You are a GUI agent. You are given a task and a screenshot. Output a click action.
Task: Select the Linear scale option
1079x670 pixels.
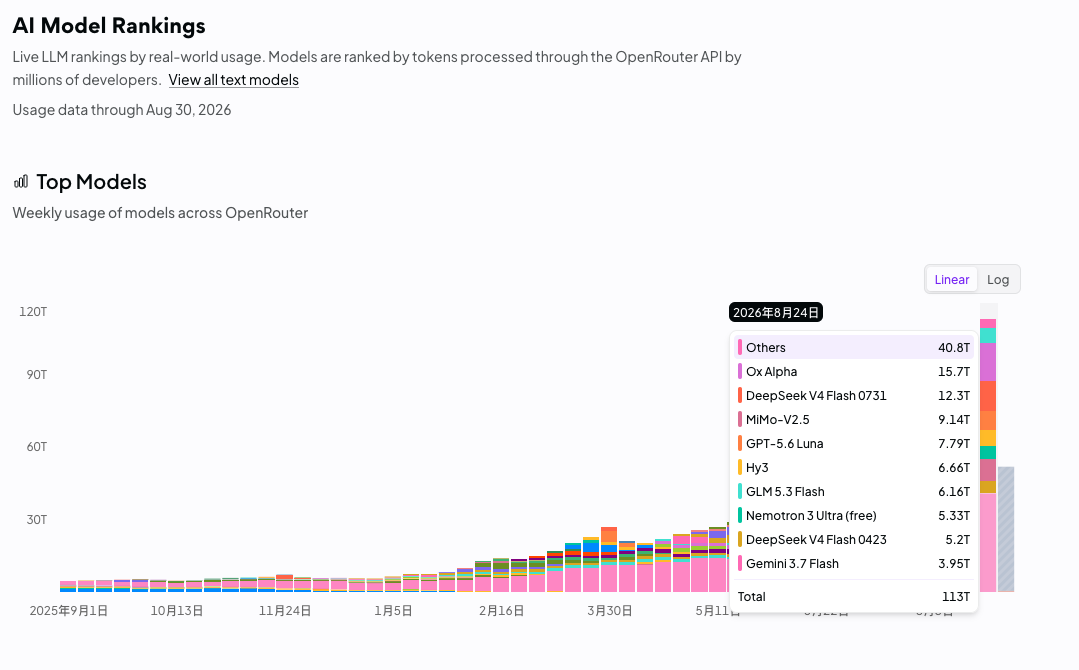point(952,279)
